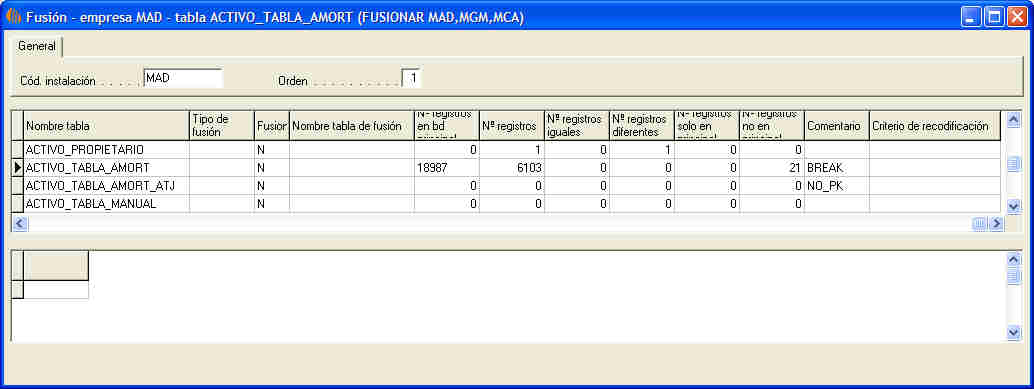Click the 6103 registros cell

tap(512, 168)
